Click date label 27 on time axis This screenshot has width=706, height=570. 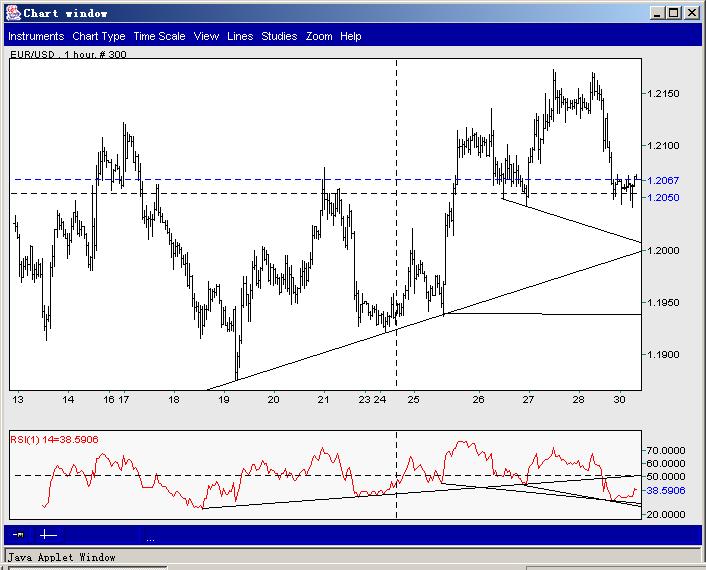pos(528,399)
